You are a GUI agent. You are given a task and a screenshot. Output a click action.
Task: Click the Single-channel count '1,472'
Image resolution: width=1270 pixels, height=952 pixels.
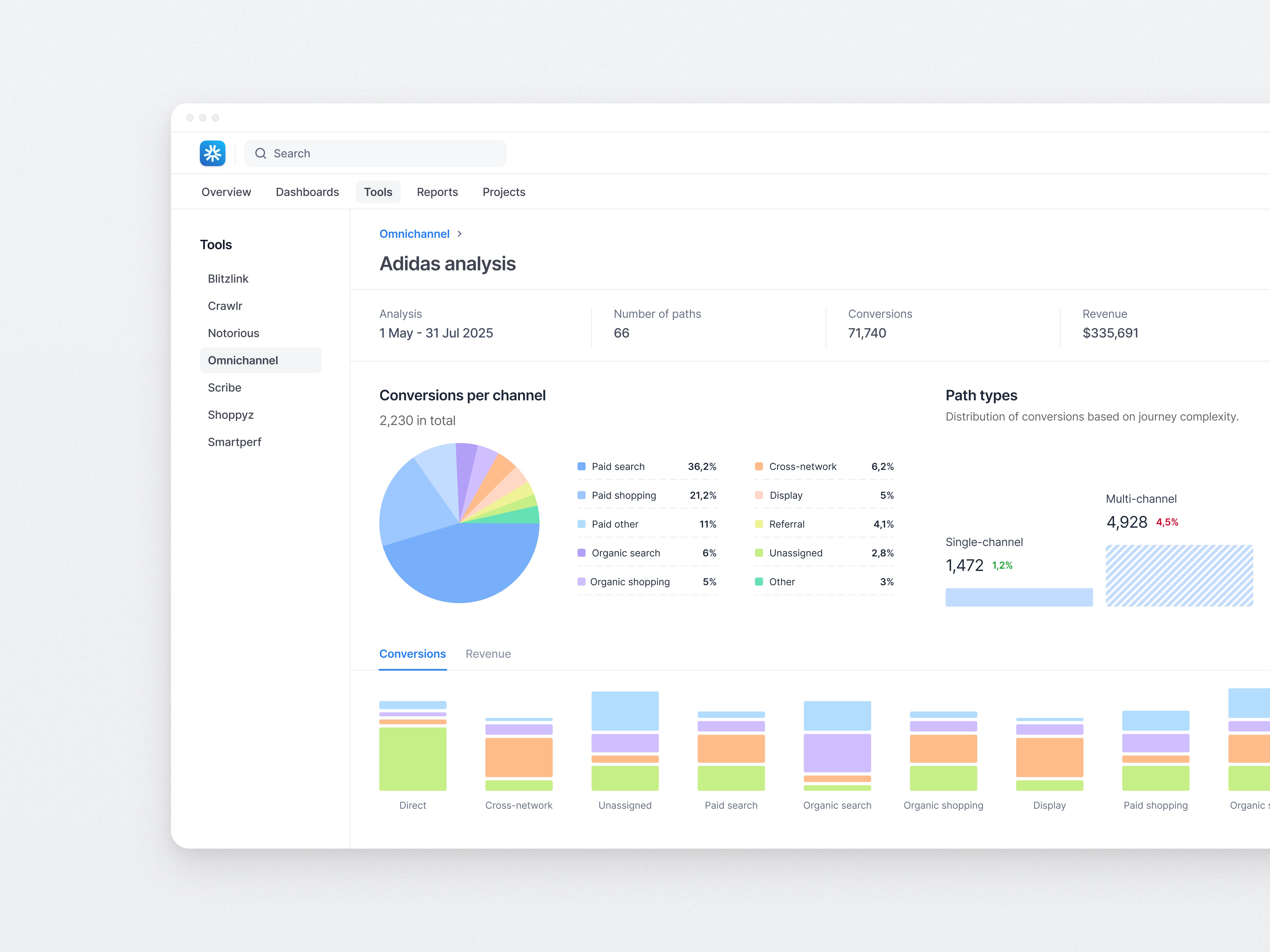(x=965, y=566)
